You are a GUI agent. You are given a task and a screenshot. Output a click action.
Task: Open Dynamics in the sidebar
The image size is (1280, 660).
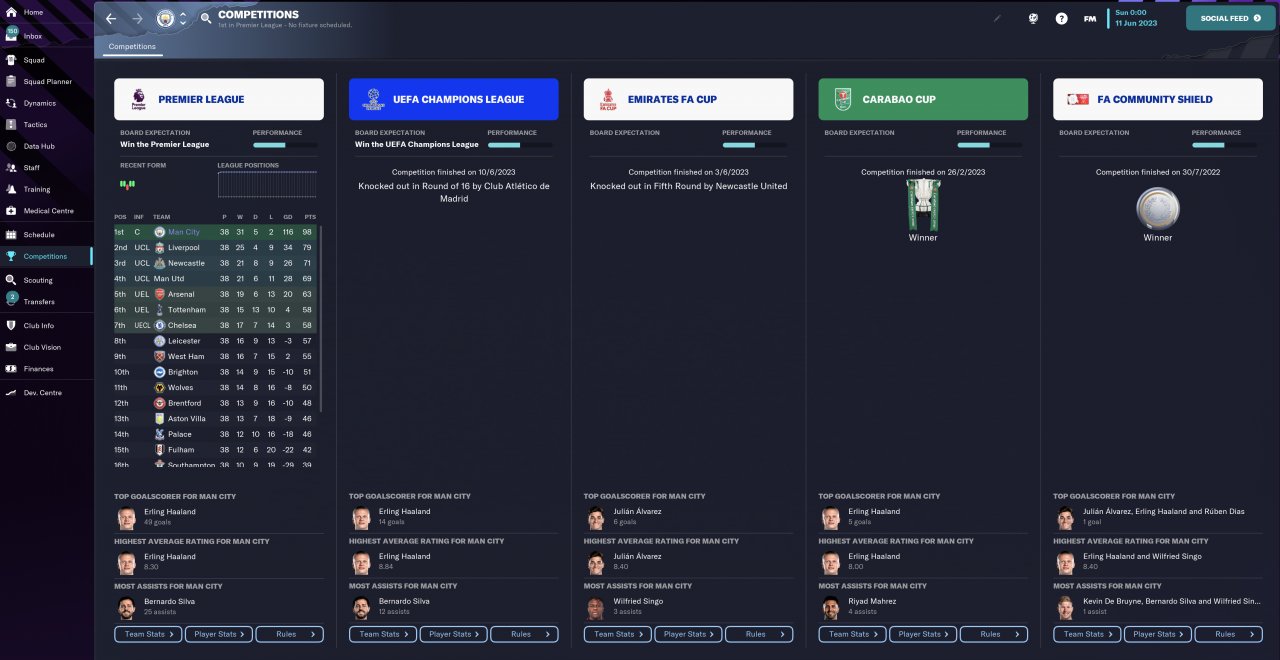(46, 103)
